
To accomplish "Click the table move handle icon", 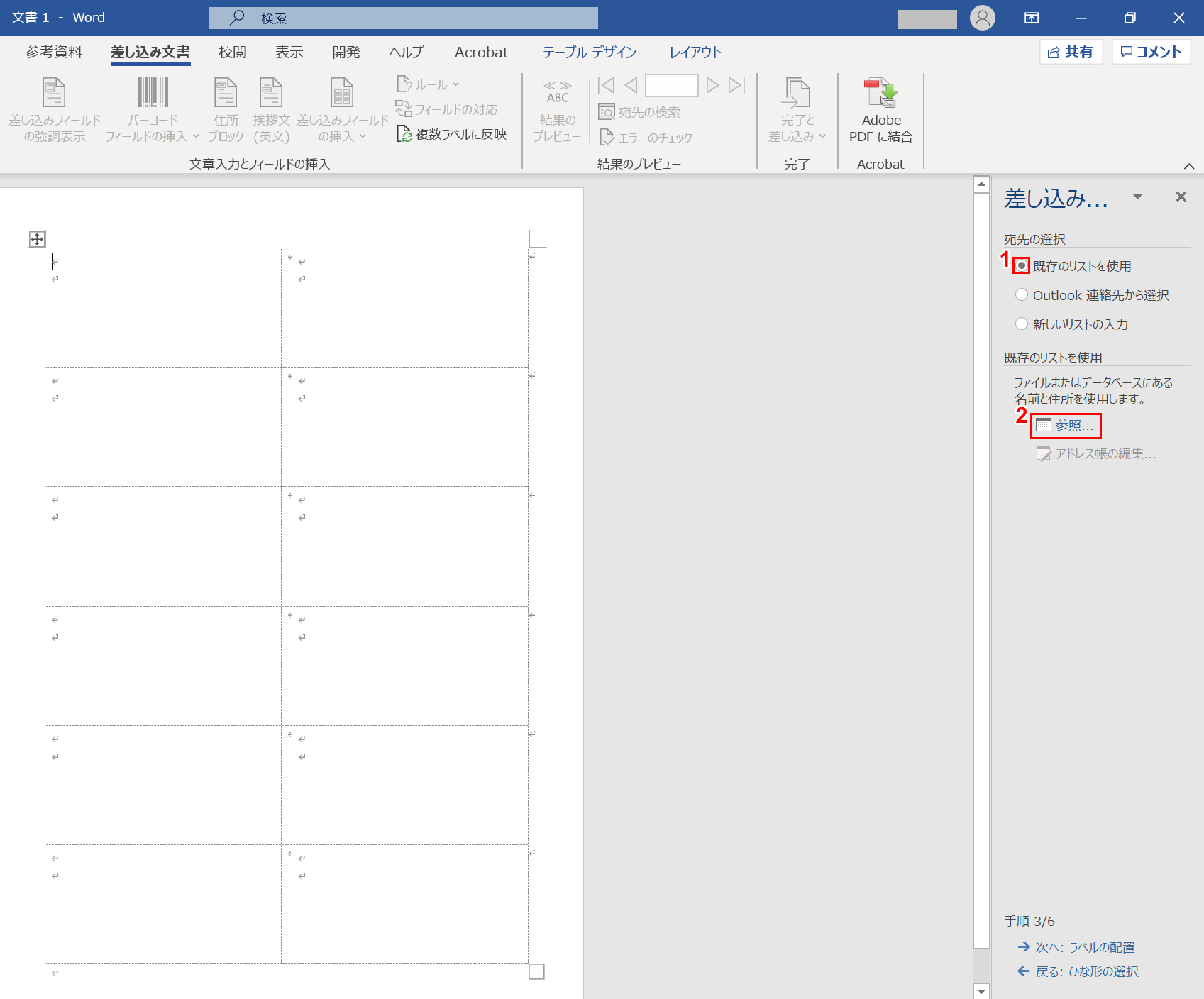I will [x=37, y=239].
